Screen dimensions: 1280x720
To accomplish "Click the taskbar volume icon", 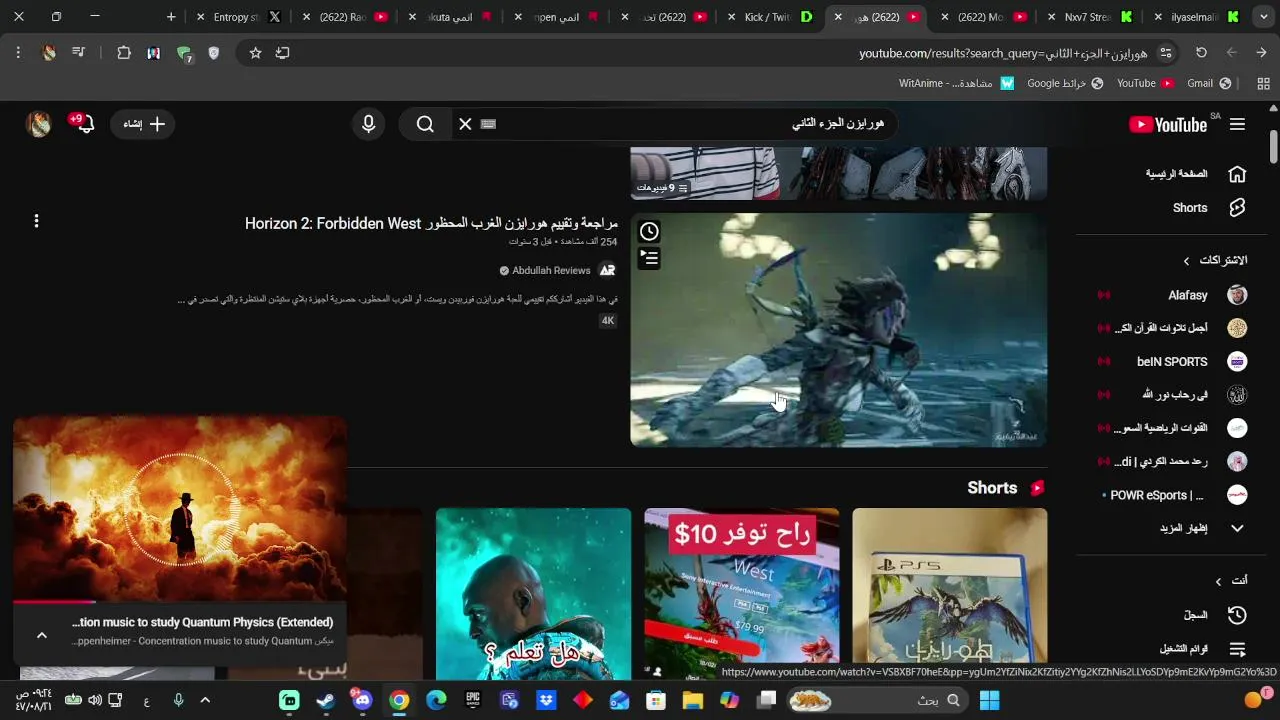I will 94,701.
